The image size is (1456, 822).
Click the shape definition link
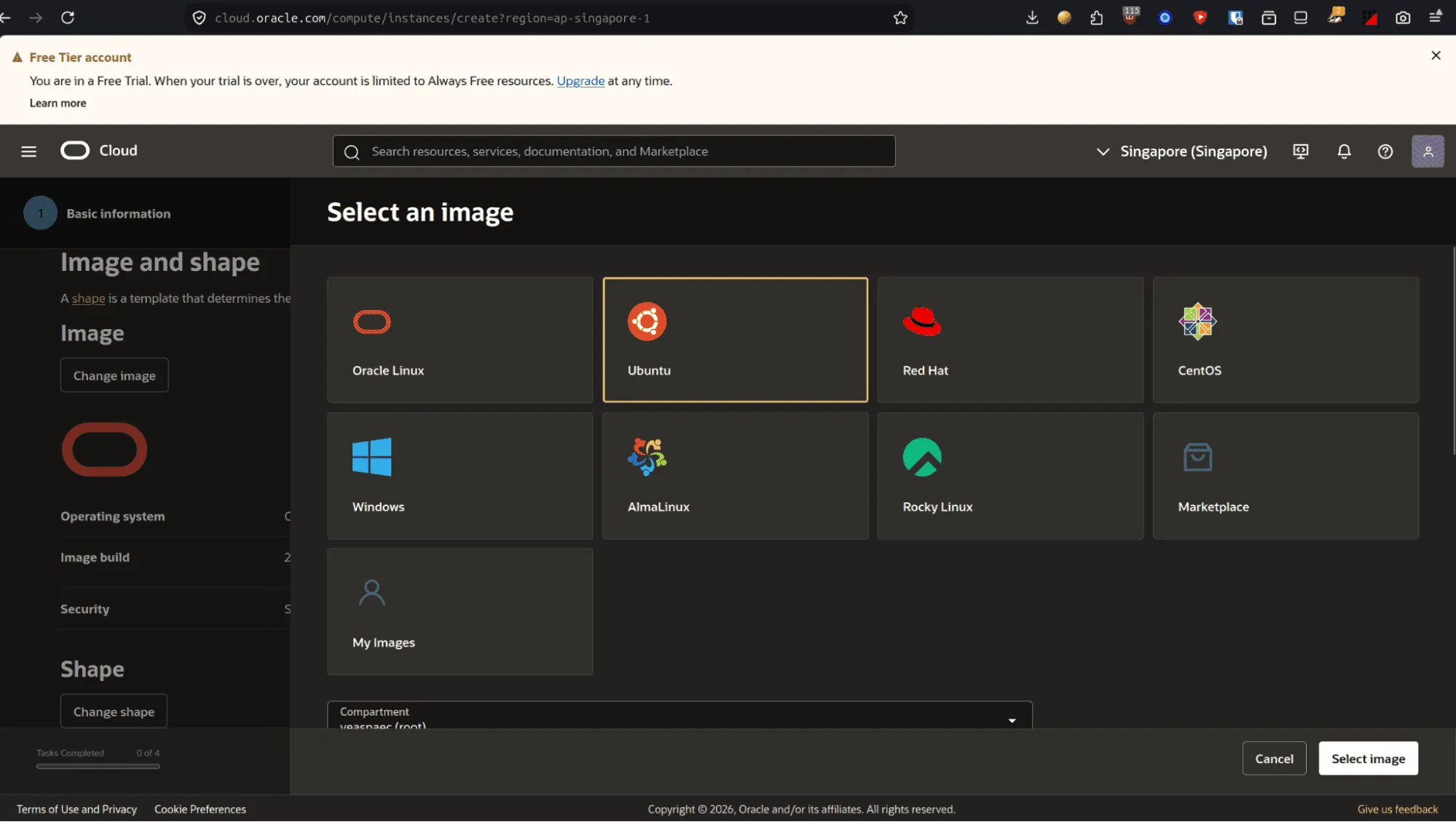click(88, 299)
